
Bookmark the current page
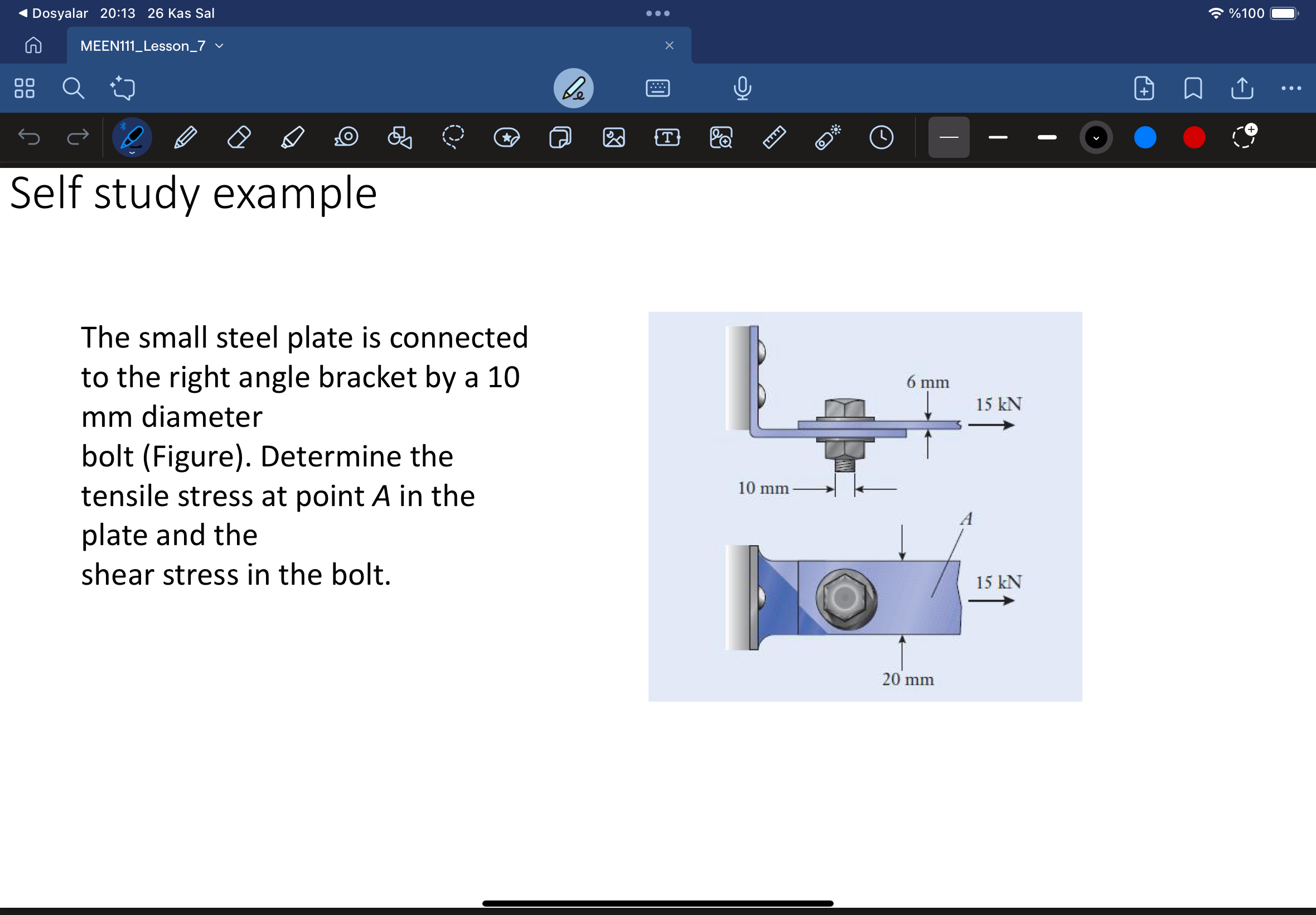point(1192,88)
